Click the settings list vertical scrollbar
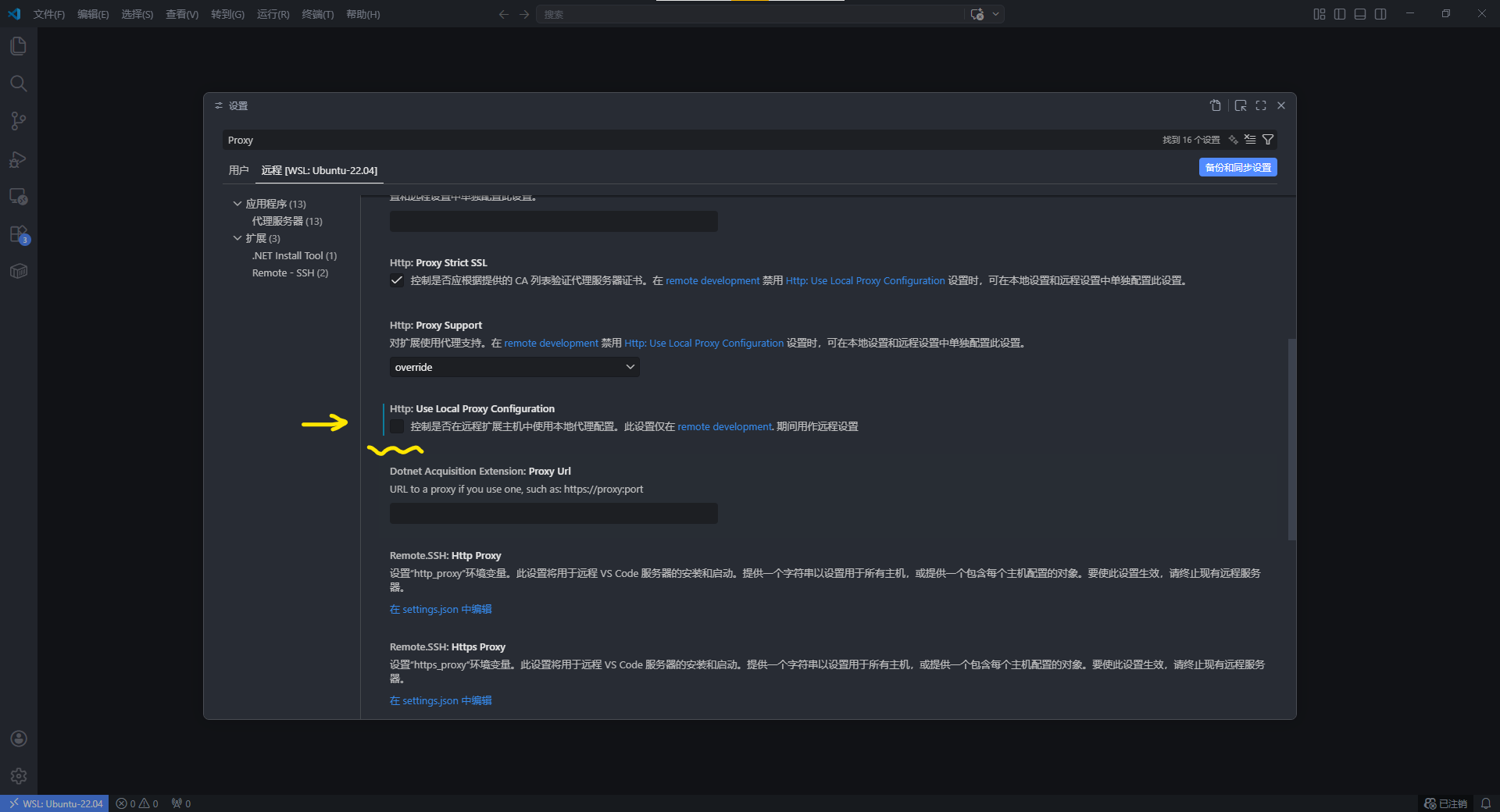 pos(1291,439)
